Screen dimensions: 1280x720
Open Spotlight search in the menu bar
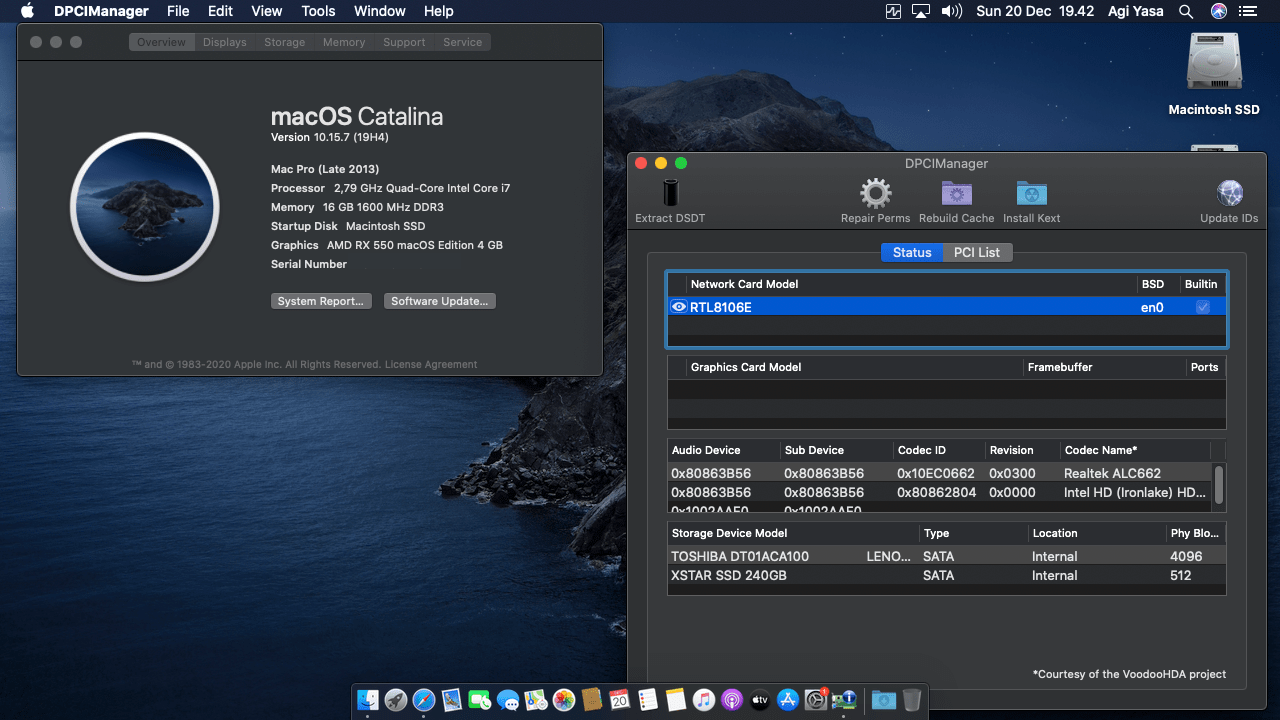point(1186,11)
